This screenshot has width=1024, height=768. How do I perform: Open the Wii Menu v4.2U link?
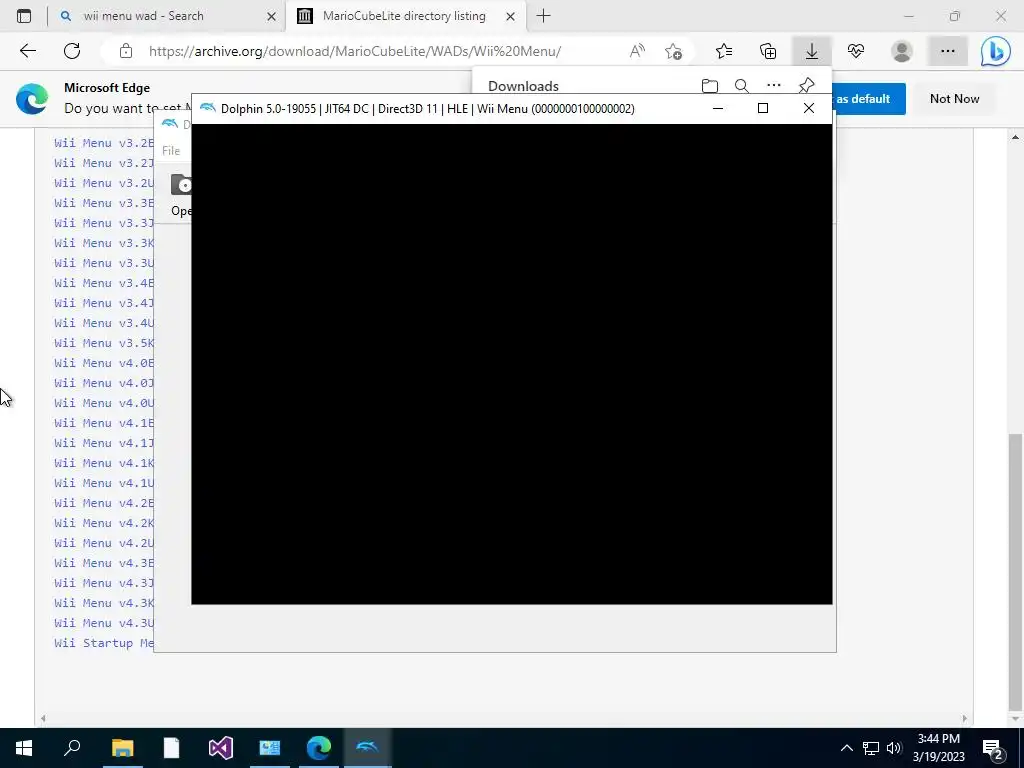pos(104,543)
